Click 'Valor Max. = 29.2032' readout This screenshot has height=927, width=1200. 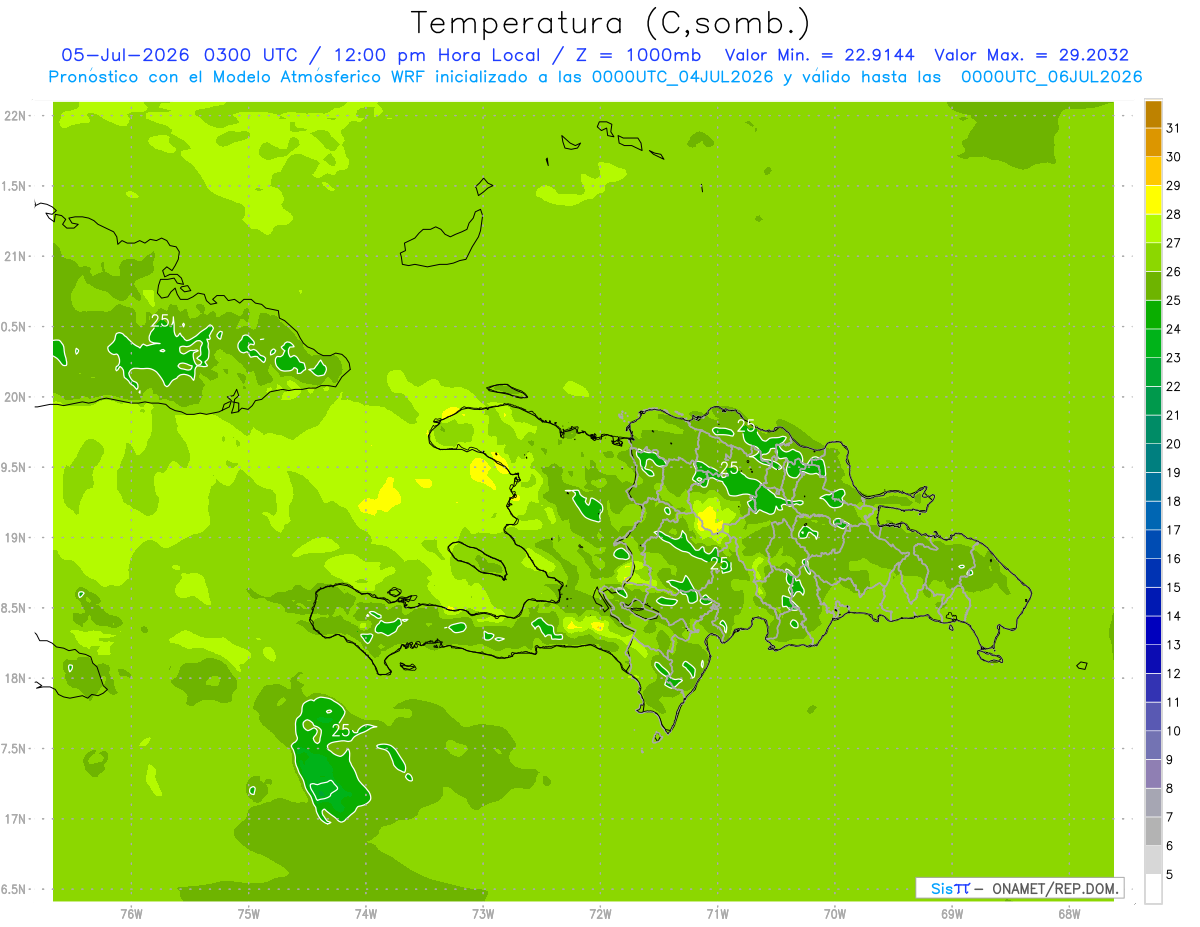click(x=1032, y=55)
